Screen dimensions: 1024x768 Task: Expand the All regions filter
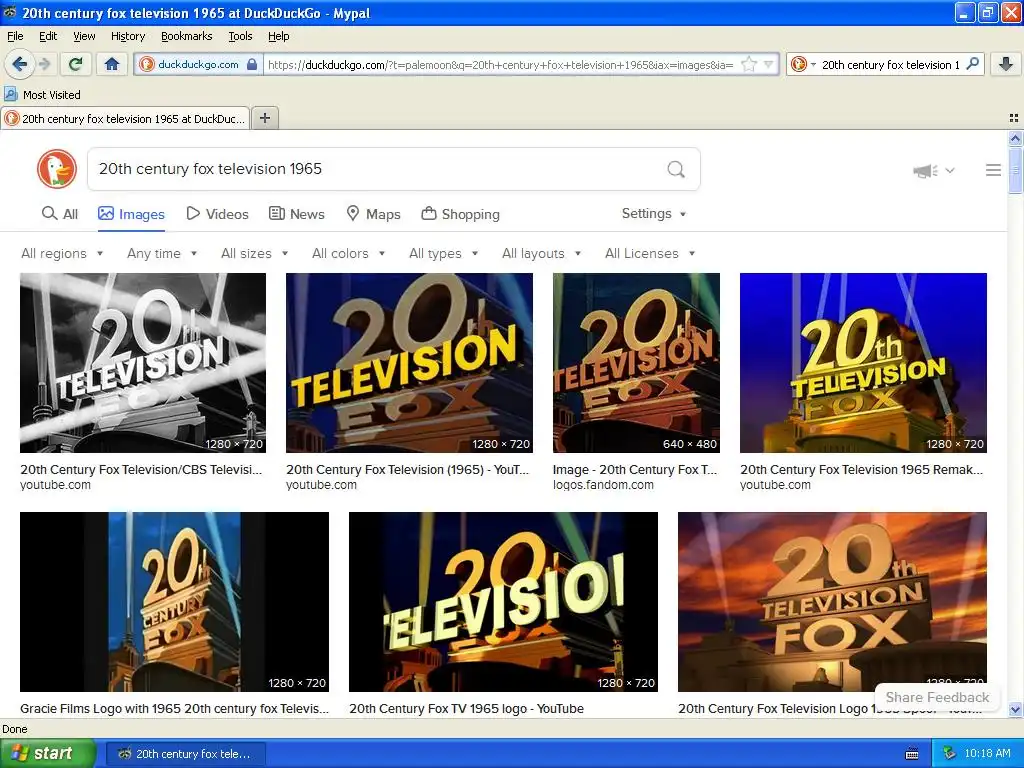tap(62, 253)
